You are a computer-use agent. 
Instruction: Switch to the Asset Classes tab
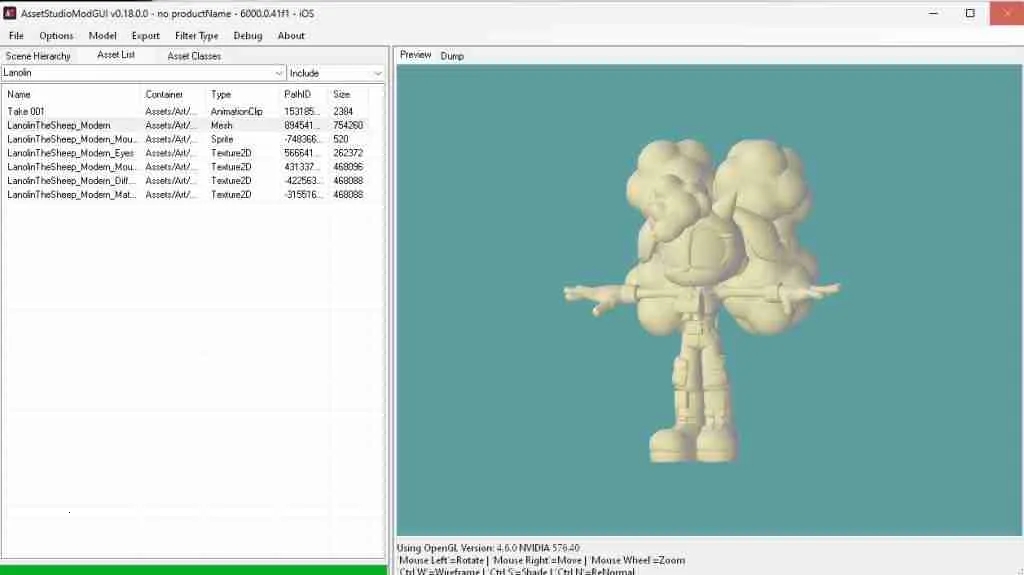pos(194,56)
